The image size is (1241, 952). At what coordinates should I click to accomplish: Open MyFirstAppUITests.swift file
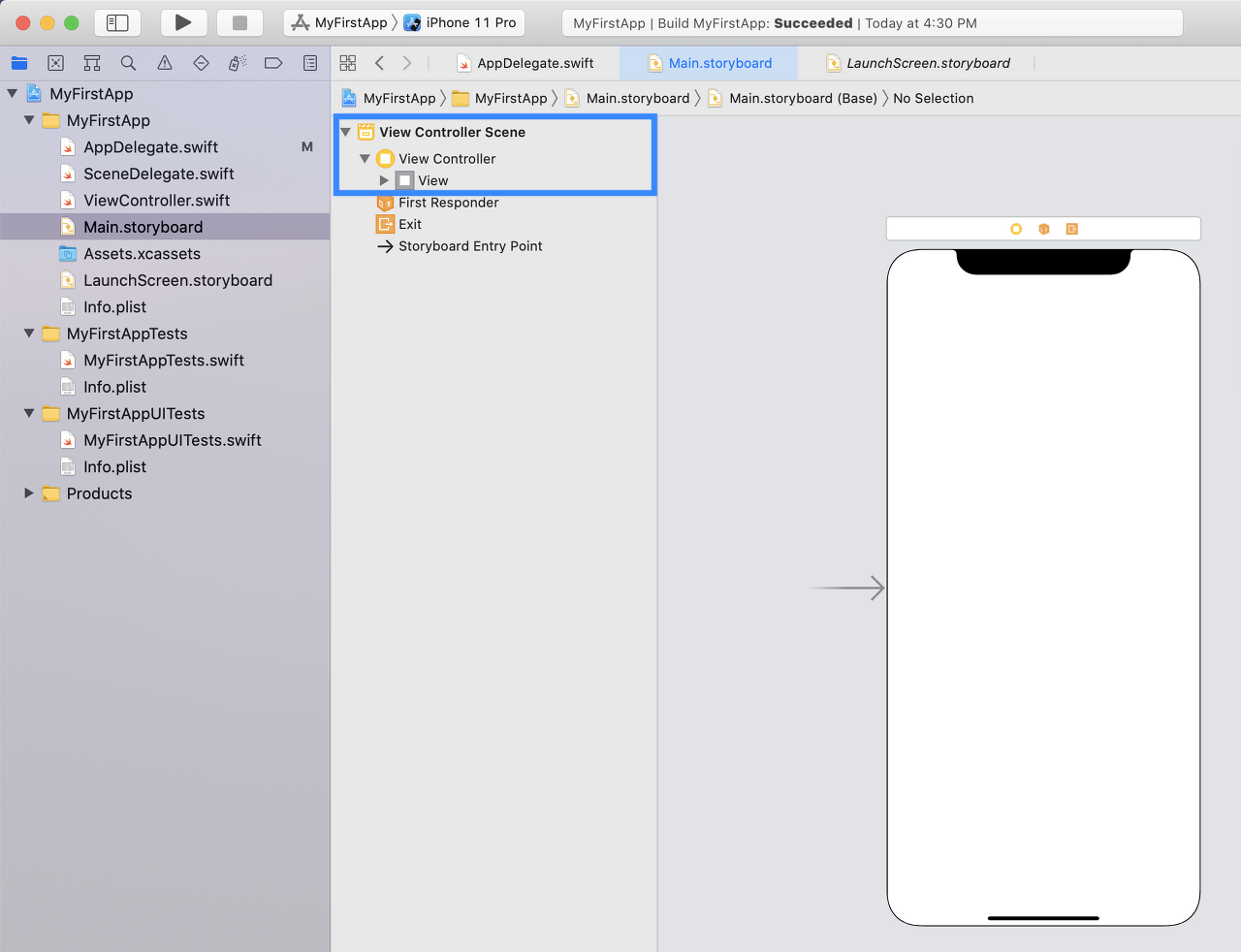coord(165,440)
